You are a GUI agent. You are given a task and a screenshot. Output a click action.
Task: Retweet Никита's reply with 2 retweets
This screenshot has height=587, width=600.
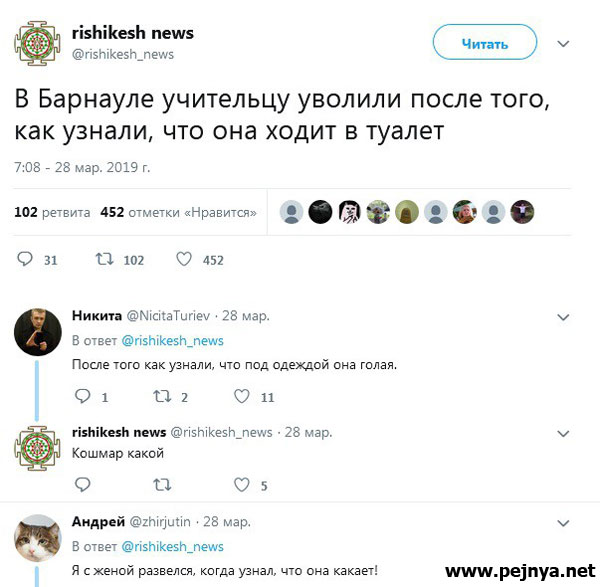click(162, 396)
